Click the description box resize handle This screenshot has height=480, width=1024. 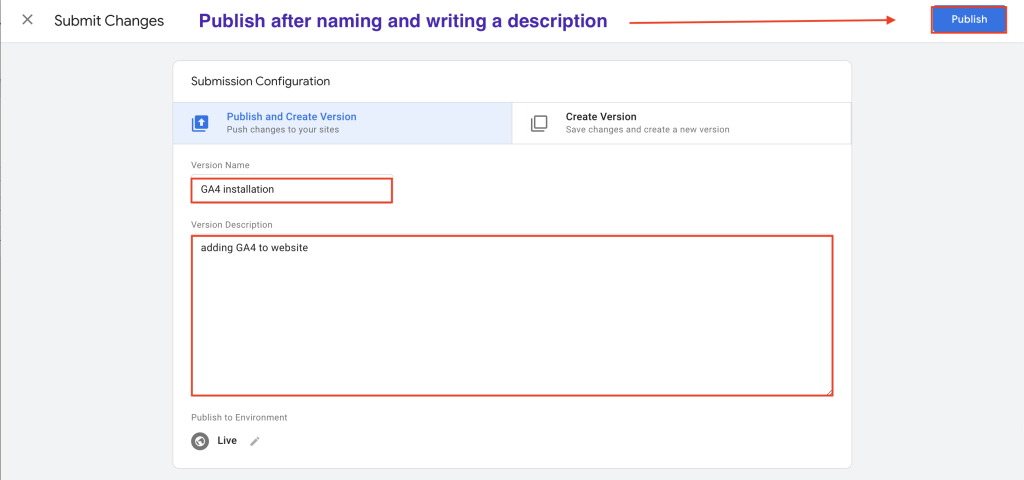point(829,392)
